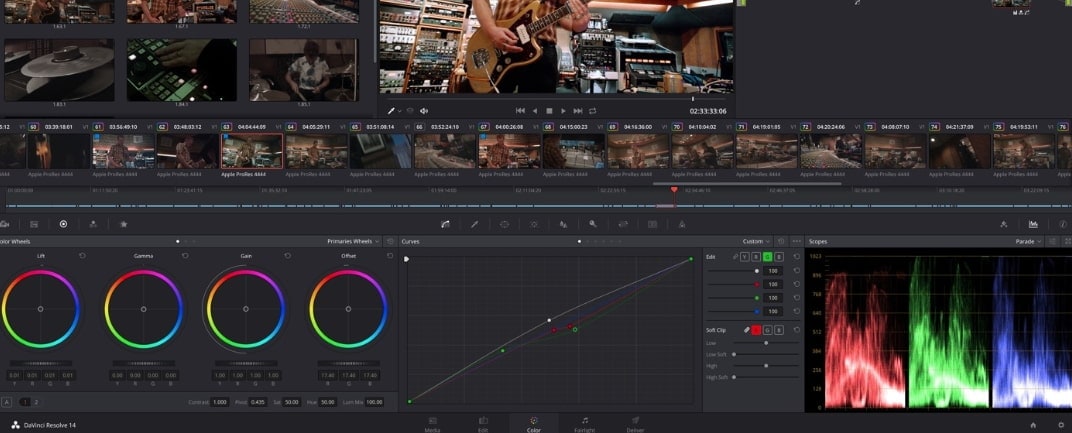Switch to the Fairlight page
The width and height of the screenshot is (1072, 433).
coord(585,423)
